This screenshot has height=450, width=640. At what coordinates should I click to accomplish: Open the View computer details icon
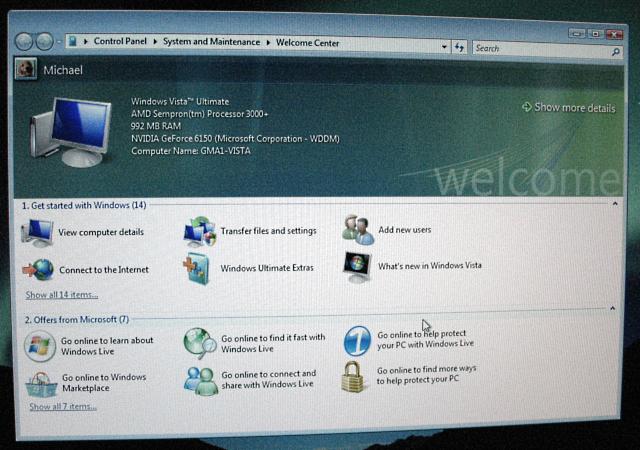click(x=38, y=232)
